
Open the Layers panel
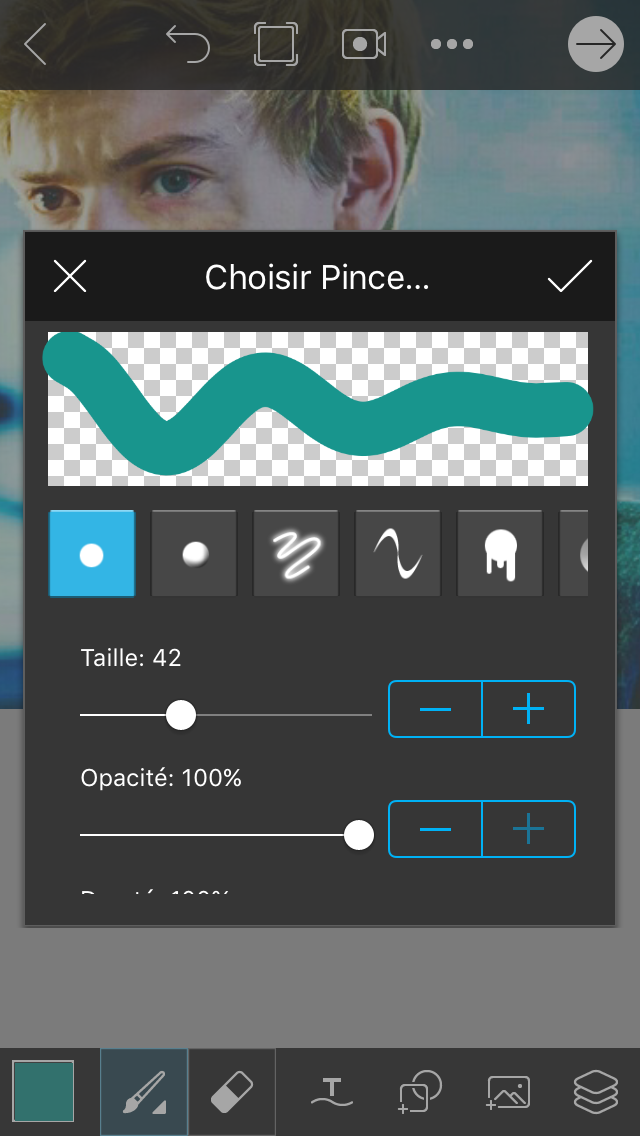[596, 1092]
